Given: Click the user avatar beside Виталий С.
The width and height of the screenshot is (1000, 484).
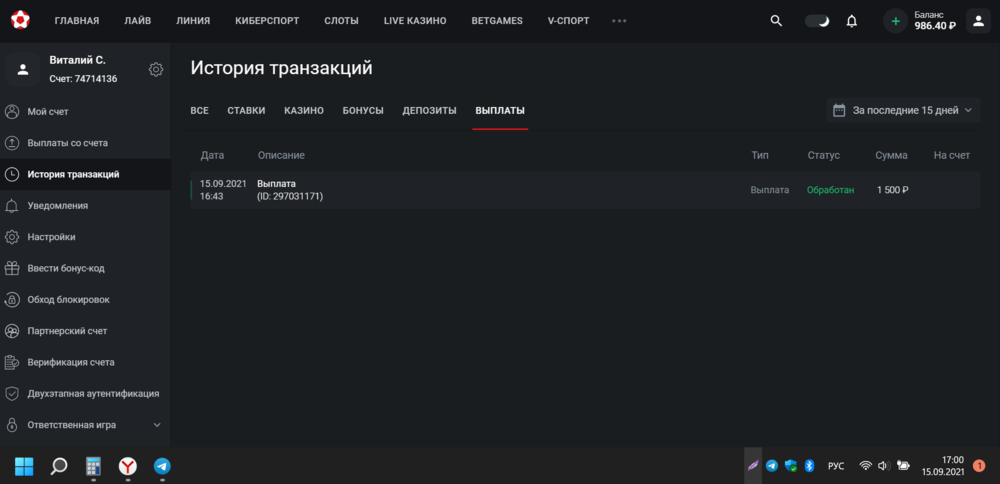Looking at the screenshot, I should tap(23, 70).
